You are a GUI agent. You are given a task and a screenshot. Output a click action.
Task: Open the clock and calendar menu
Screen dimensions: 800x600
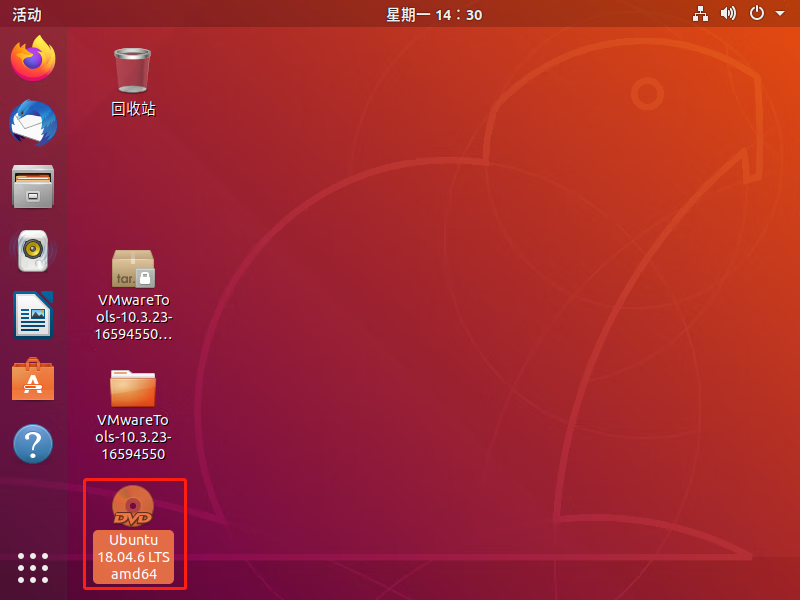coord(434,14)
